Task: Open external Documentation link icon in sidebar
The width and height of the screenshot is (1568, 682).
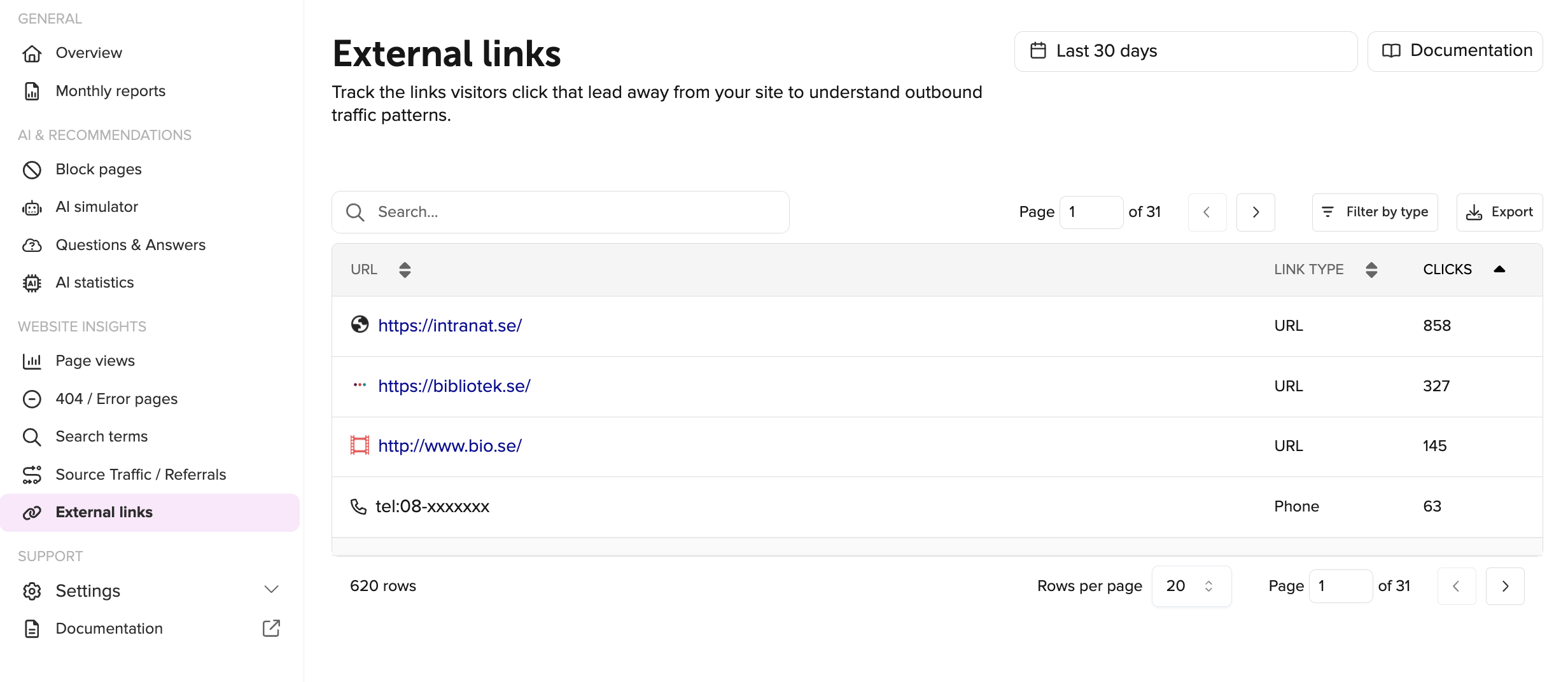Action: tap(271, 629)
